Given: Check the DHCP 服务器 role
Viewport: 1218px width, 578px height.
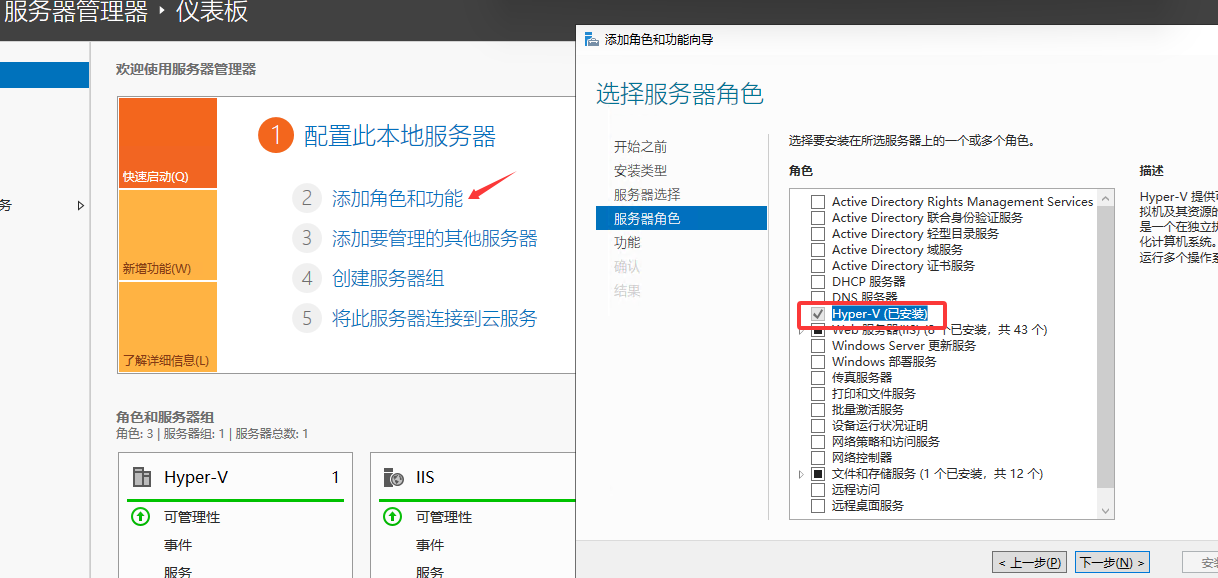Looking at the screenshot, I should pyautogui.click(x=818, y=281).
